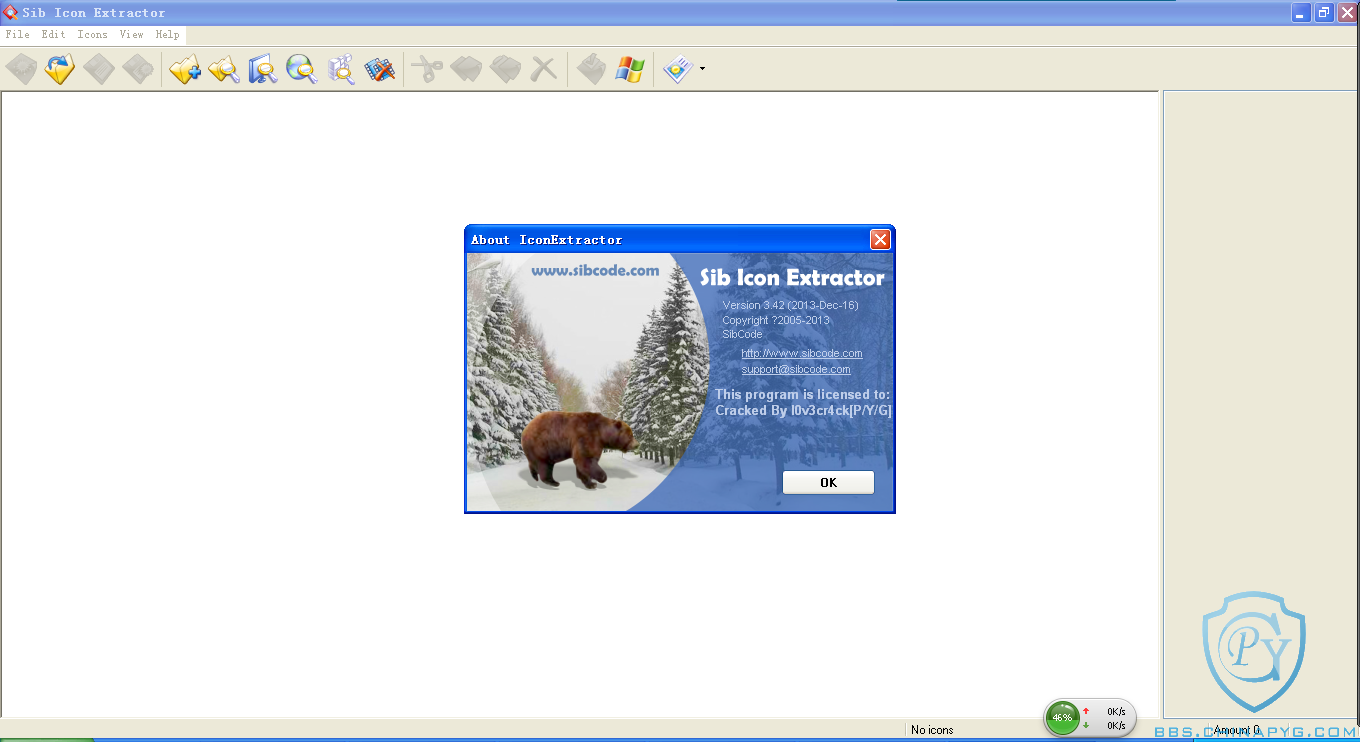Click the folder with blue plus icon
The height and width of the screenshot is (742, 1360).
point(185,69)
